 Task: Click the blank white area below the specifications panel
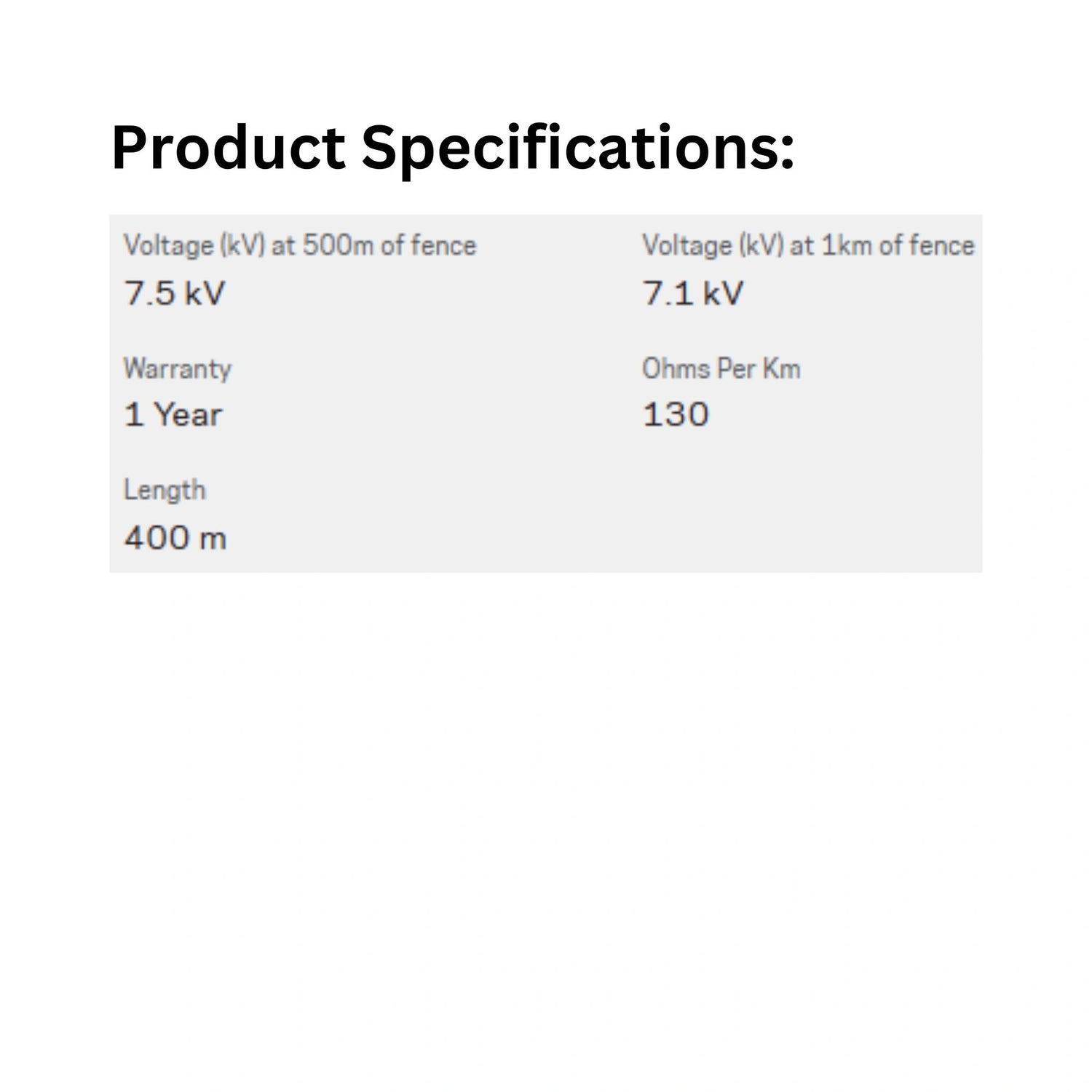pos(546,801)
